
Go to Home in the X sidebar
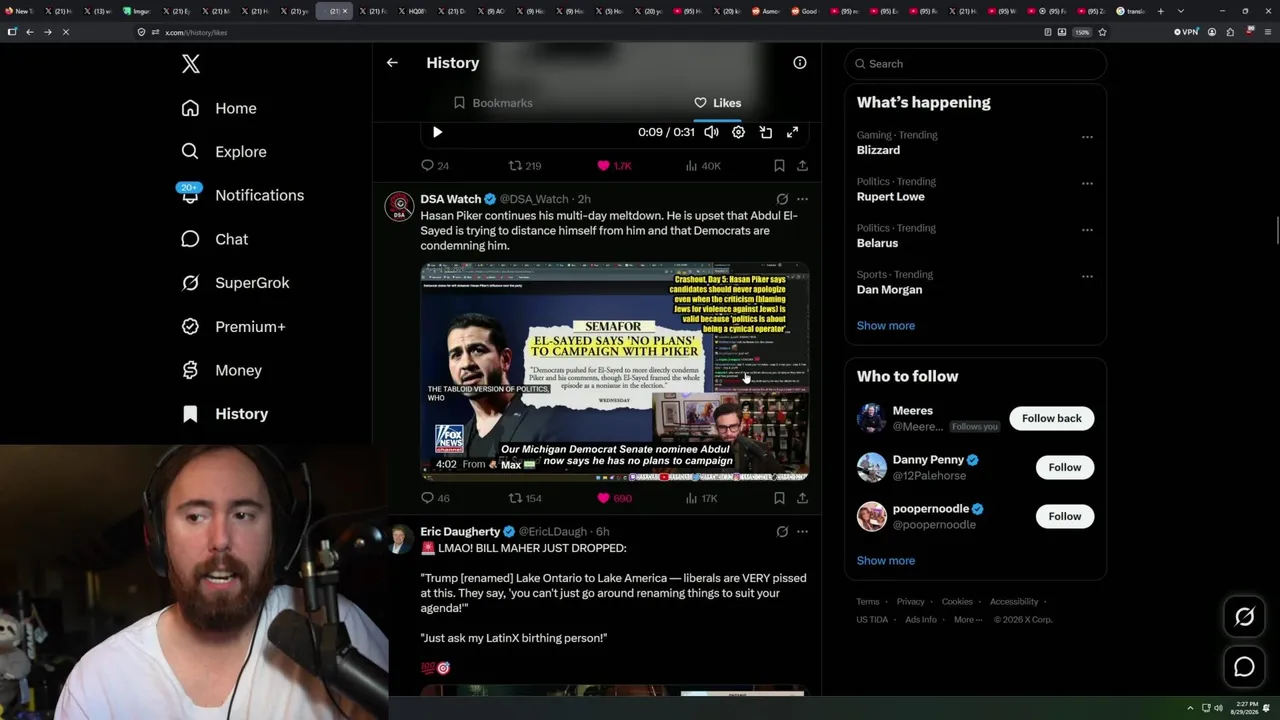coord(219,108)
